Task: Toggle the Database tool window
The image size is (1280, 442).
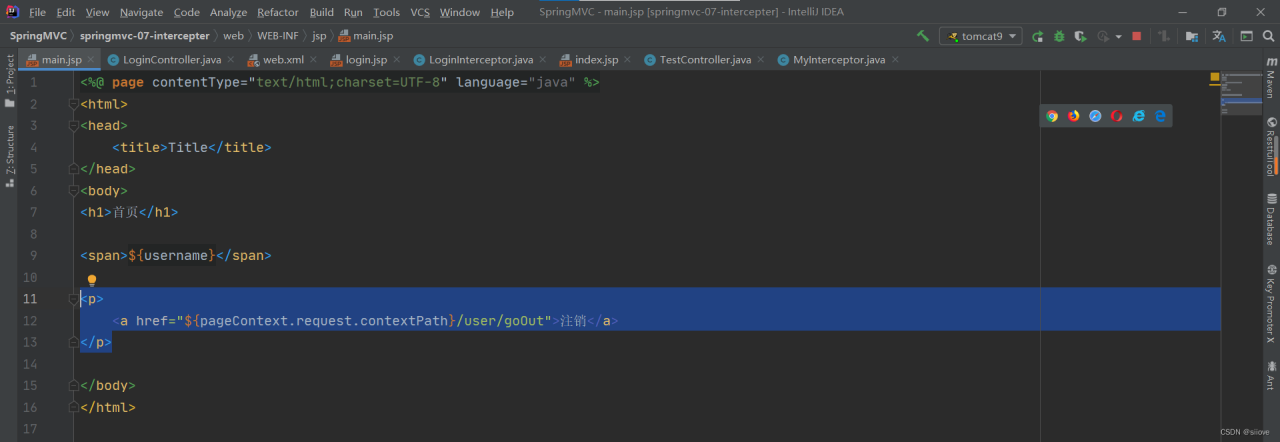Action: pyautogui.click(x=1270, y=220)
